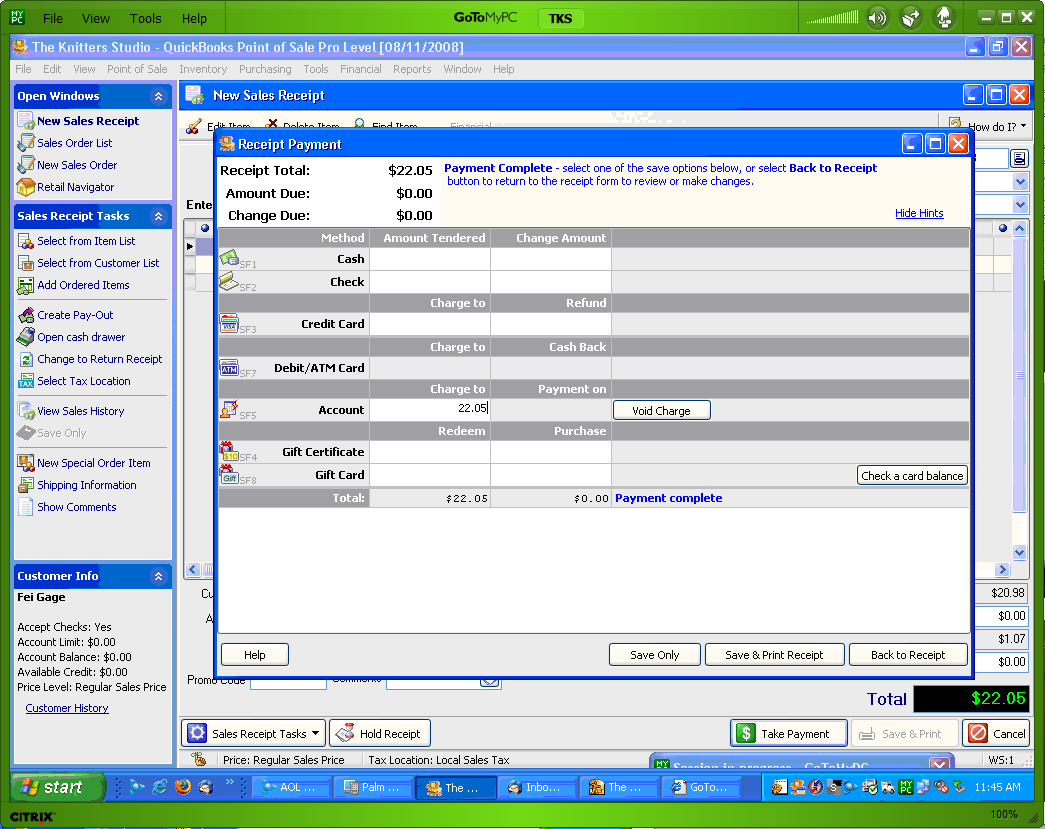Click the Cash Amount Tendered field
This screenshot has width=1045, height=829.
[430, 259]
